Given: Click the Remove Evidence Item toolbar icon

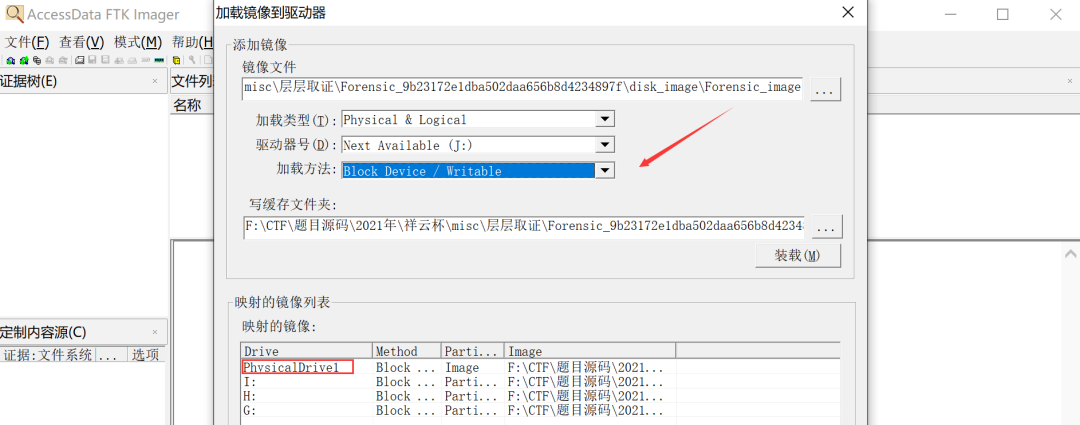Looking at the screenshot, I should pyautogui.click(x=50, y=61).
